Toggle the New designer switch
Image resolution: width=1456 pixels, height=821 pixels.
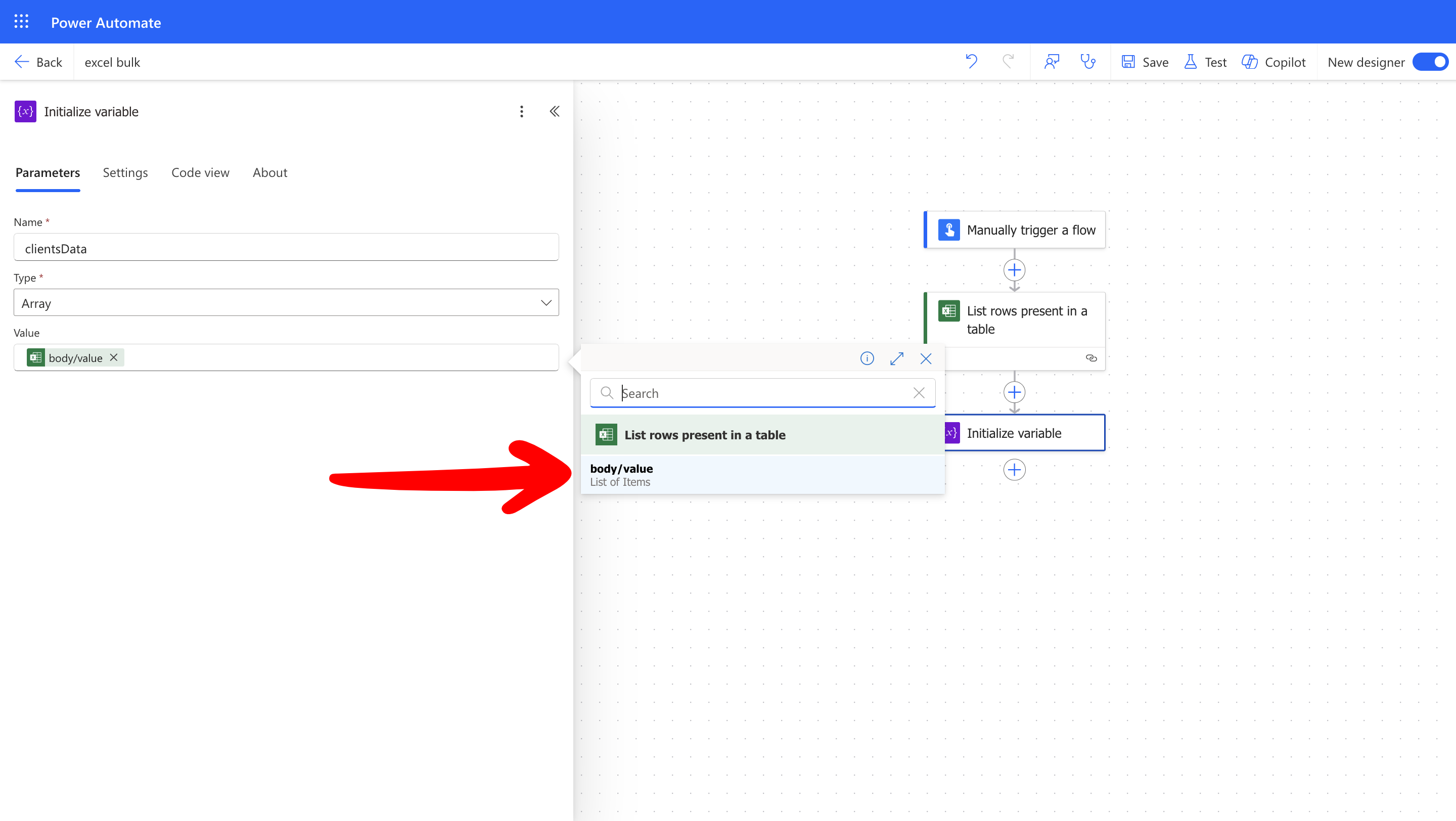tap(1430, 62)
